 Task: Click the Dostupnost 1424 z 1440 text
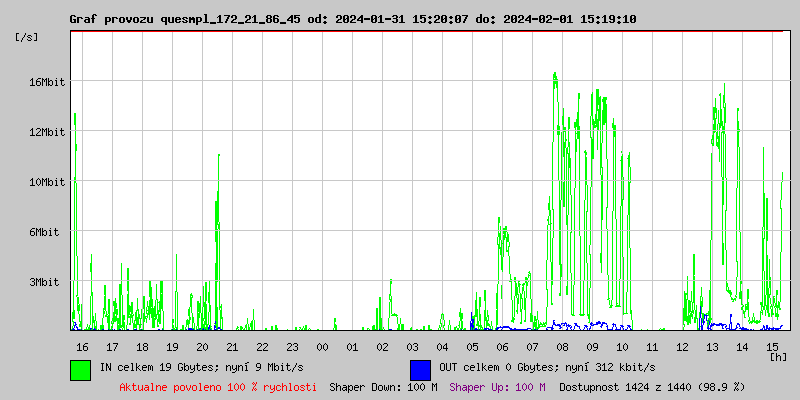point(652,386)
